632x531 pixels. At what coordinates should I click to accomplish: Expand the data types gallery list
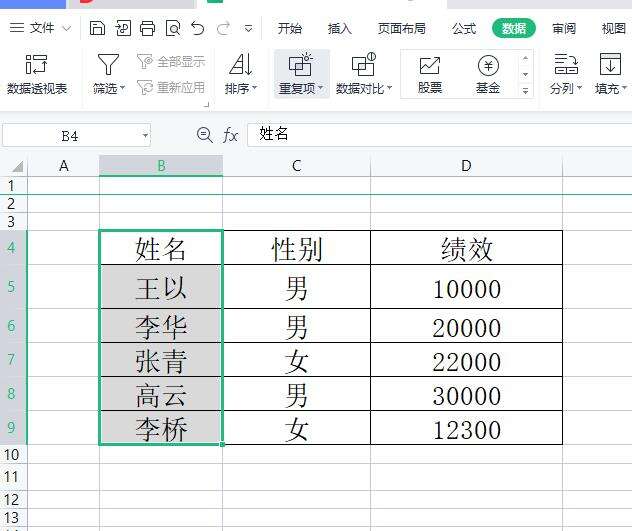(525, 91)
